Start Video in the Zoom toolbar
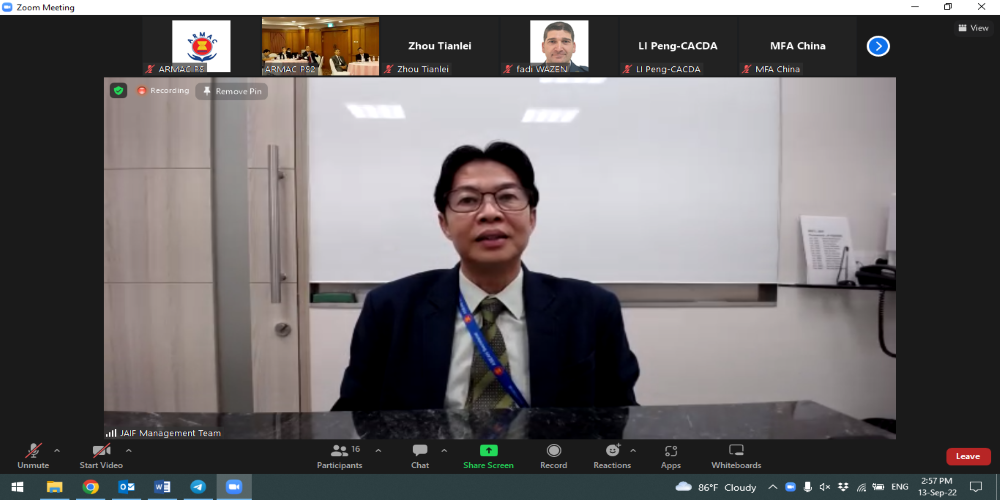Screen dimensions: 1000x500 [101, 457]
